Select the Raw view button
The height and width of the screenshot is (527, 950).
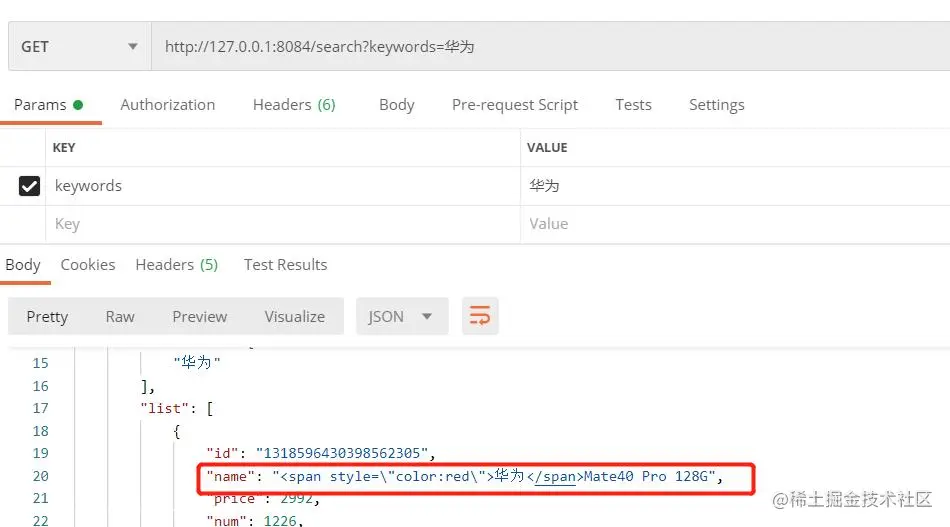coord(120,317)
